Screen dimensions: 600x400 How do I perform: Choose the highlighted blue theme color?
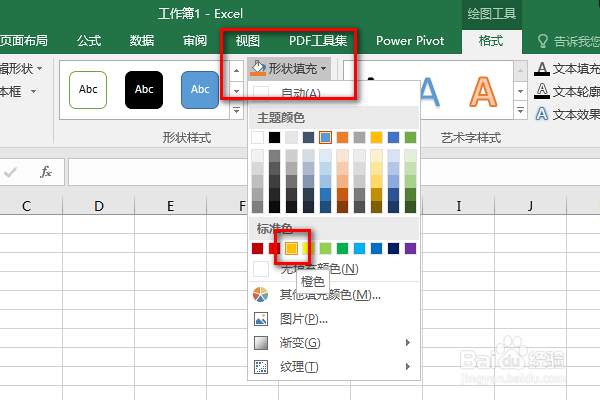pos(325,137)
